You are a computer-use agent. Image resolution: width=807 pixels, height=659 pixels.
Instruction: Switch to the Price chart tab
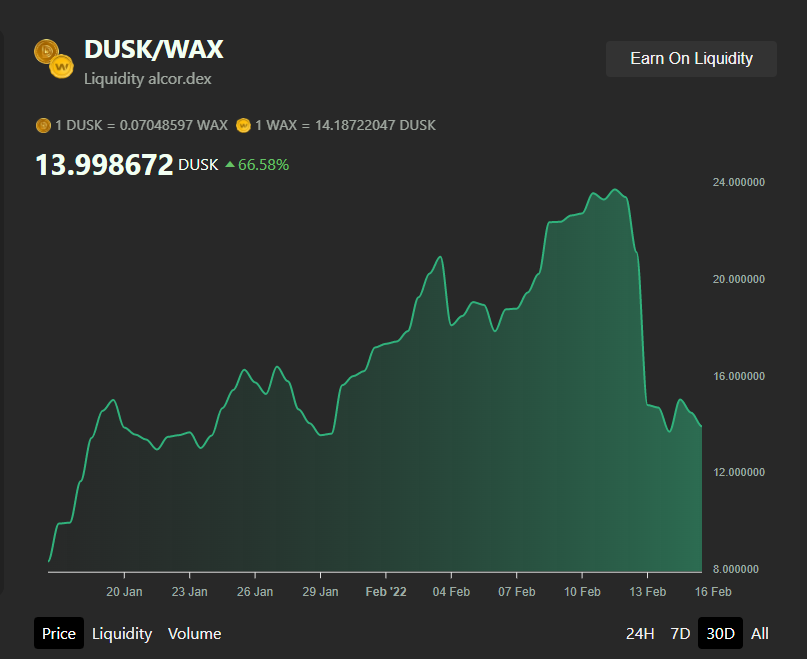[x=59, y=633]
